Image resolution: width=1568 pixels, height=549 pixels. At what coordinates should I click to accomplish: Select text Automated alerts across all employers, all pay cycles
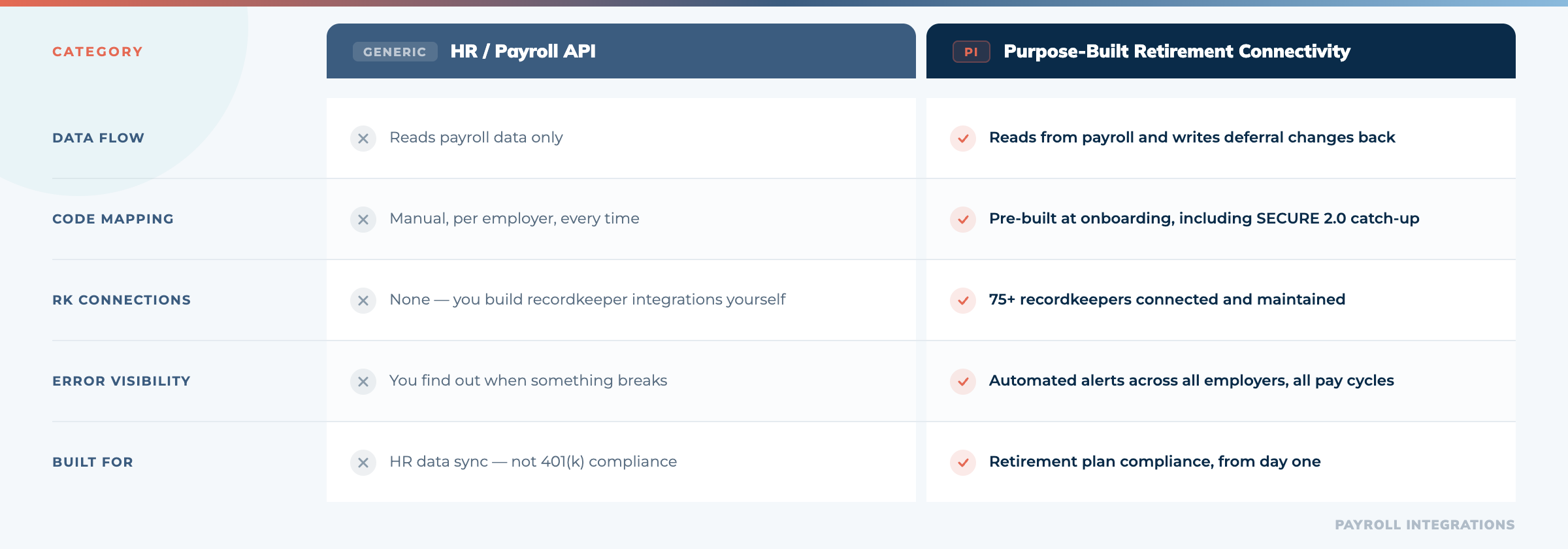coord(1192,381)
